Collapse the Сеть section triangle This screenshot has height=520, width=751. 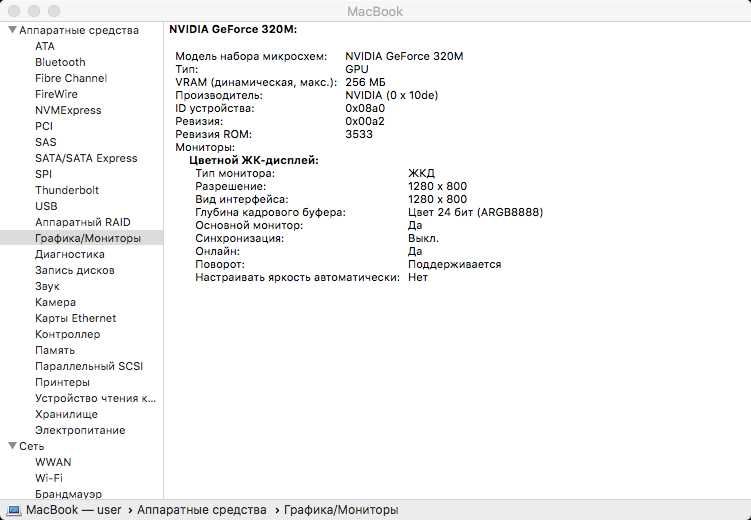pos(12,446)
